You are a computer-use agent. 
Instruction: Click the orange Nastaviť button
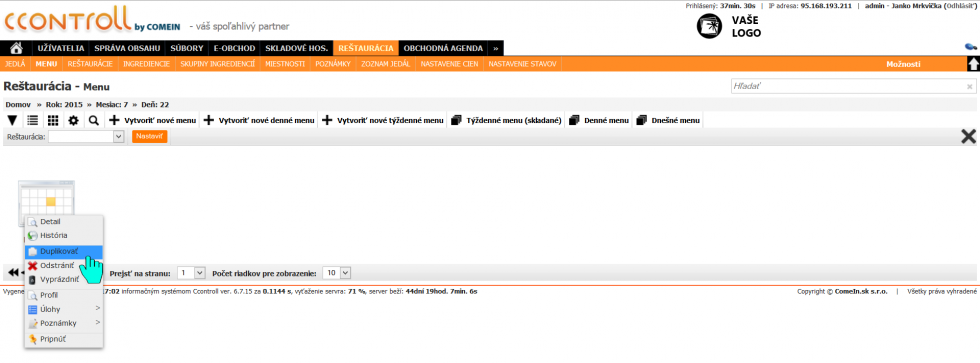(149, 136)
